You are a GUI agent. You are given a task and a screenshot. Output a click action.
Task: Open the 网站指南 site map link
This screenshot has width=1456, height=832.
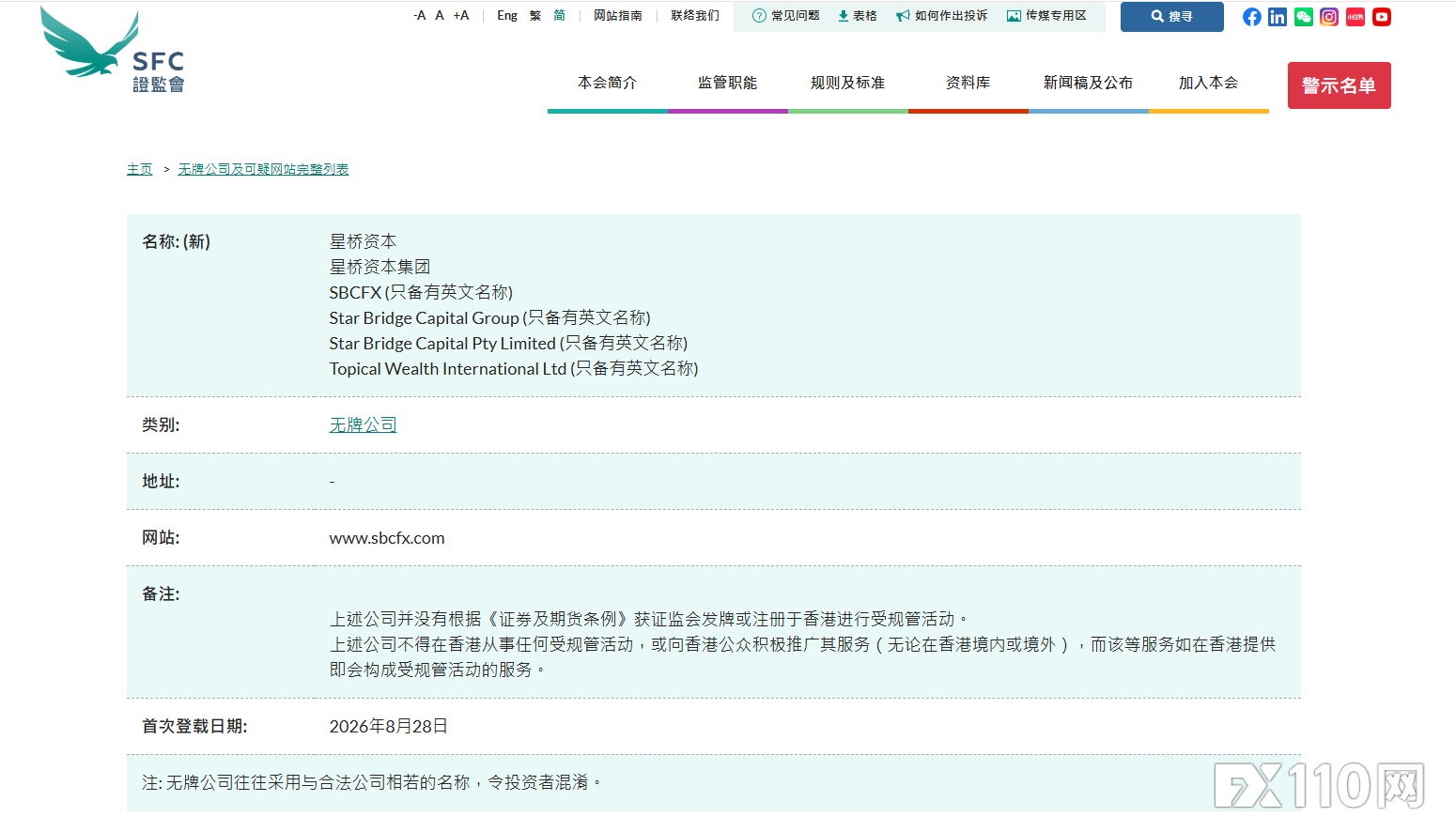point(618,16)
